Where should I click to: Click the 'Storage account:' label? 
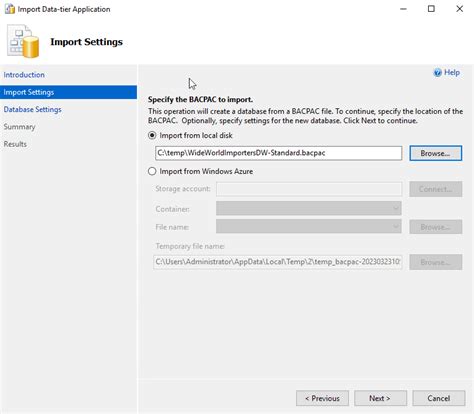pos(183,189)
